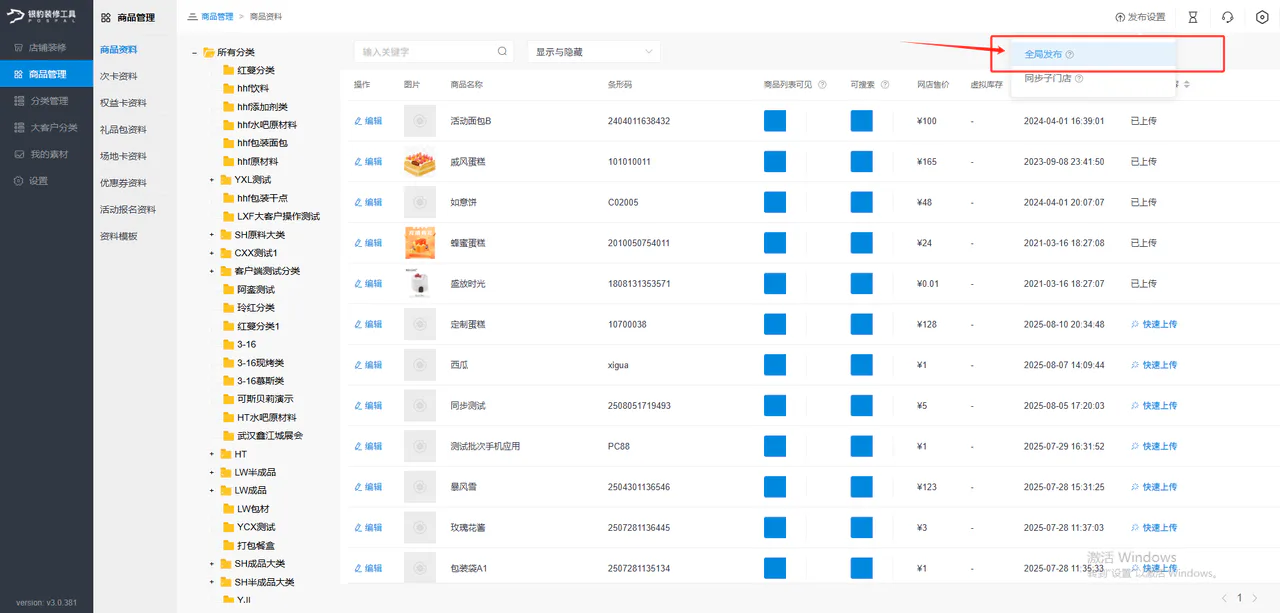Screen dimensions: 1280x613
Task: Select the 武汉鑫江城展会 folder
Action: click(x=263, y=436)
